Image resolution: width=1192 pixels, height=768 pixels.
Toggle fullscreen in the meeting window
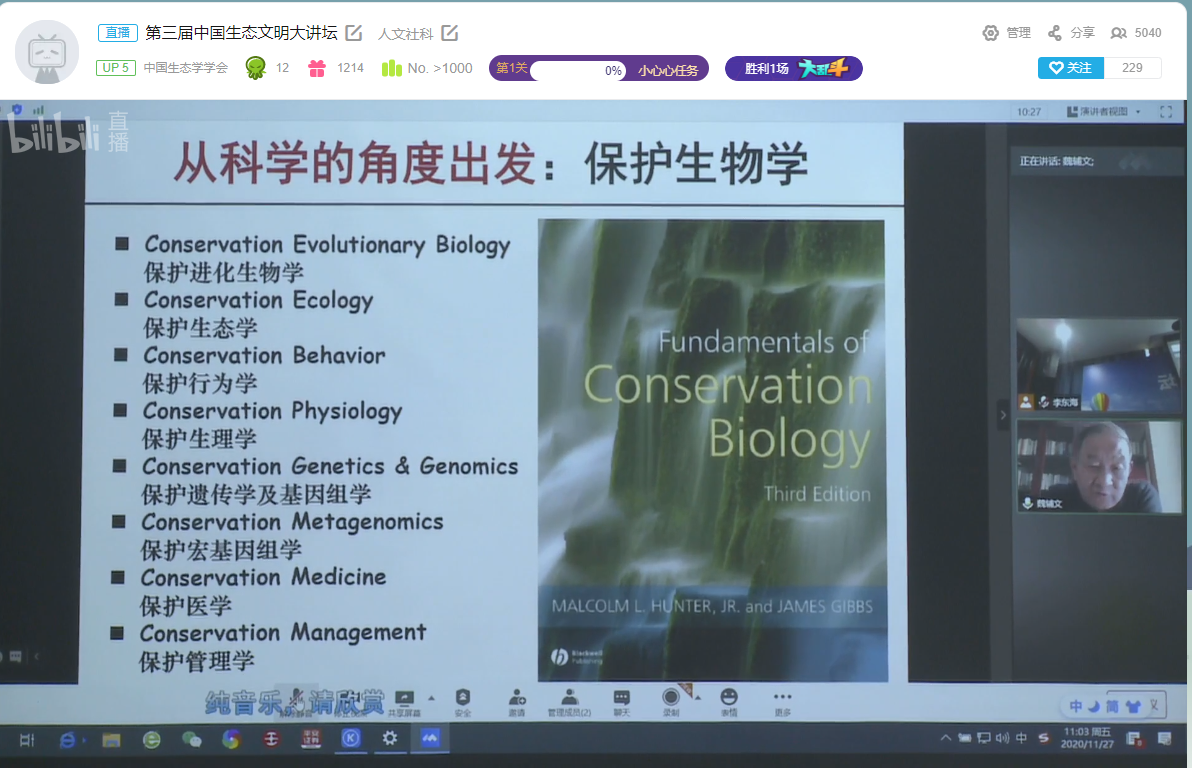tap(1165, 112)
